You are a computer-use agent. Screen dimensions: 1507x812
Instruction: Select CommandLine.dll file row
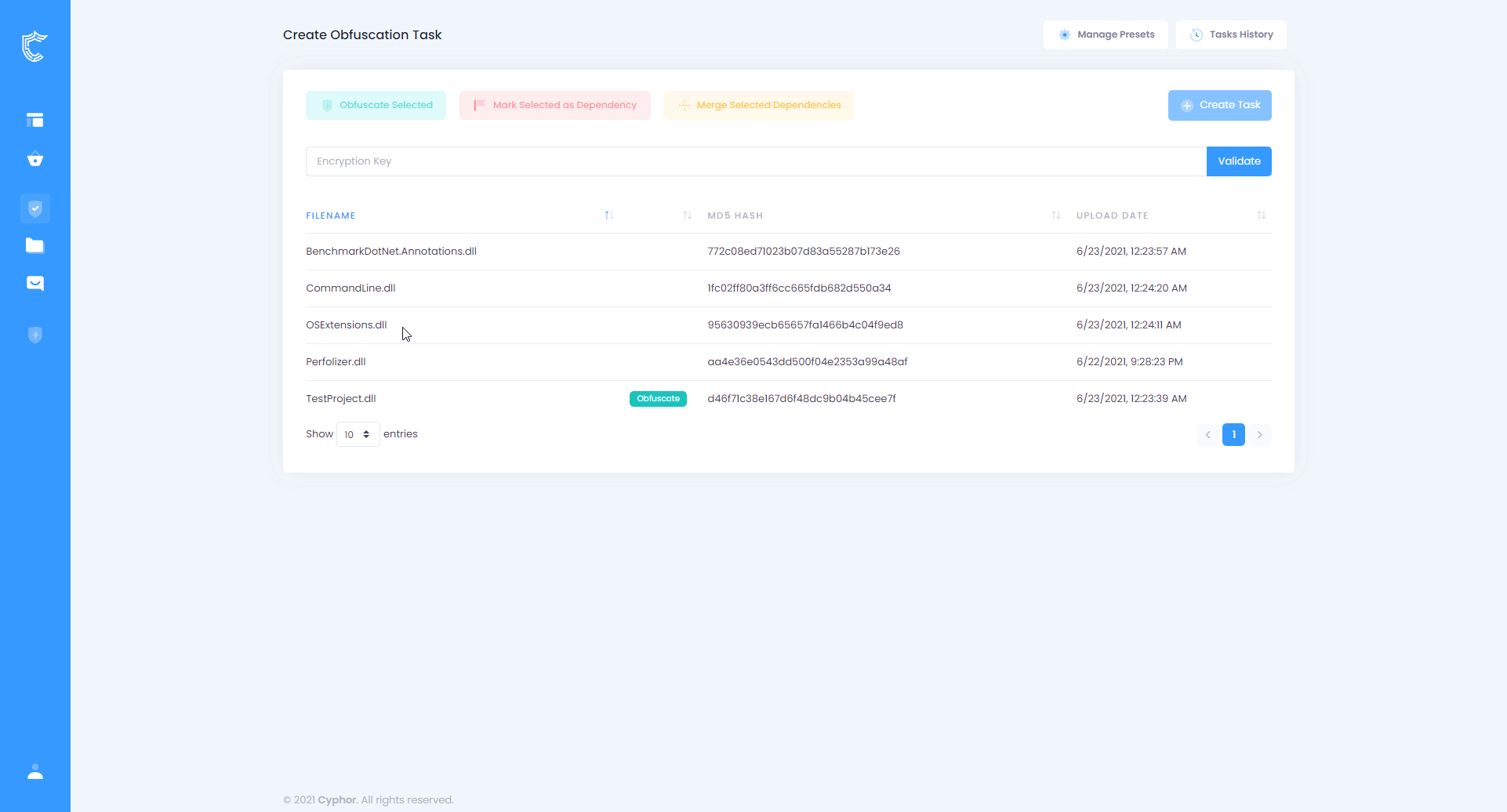[789, 288]
